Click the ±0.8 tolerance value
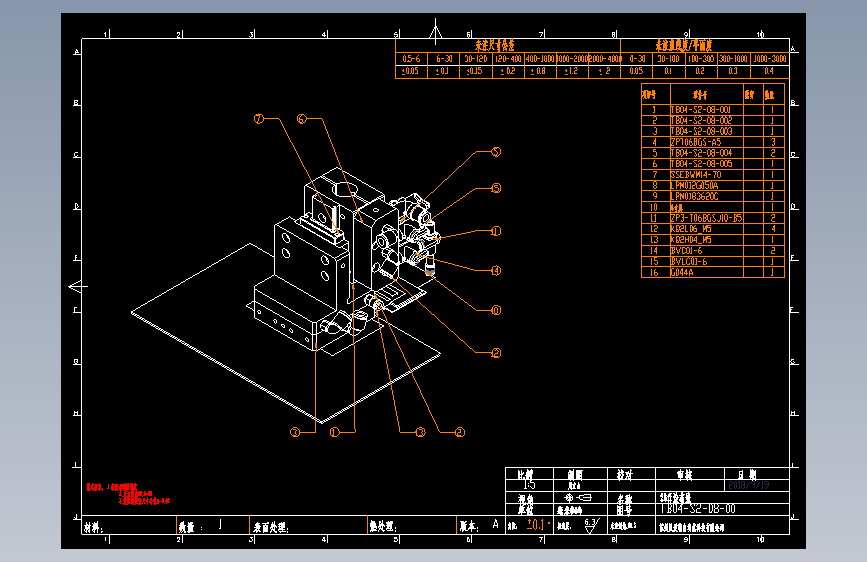The width and height of the screenshot is (867, 562). pos(538,71)
